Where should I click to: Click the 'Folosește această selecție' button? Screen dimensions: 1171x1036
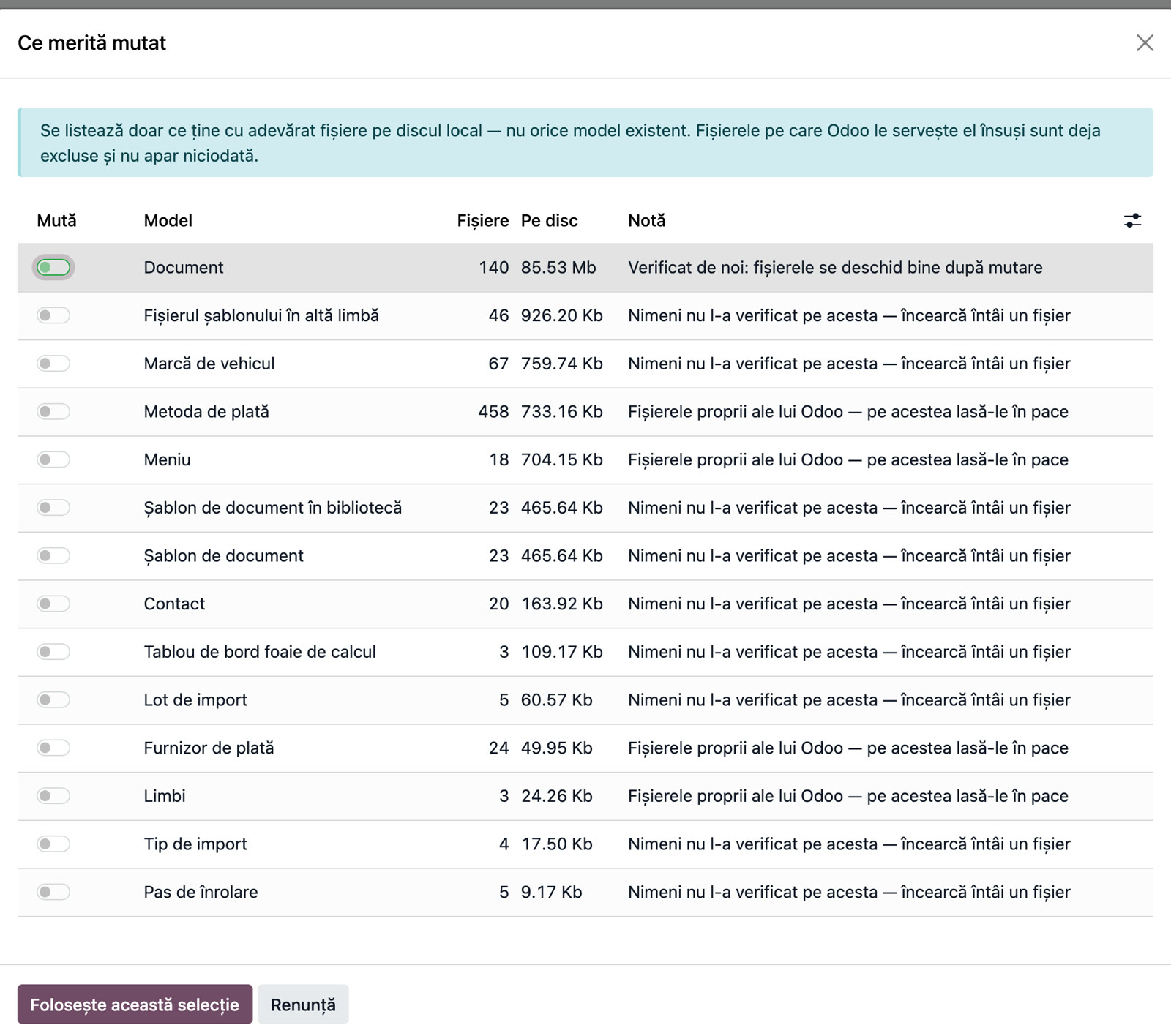tap(135, 1005)
